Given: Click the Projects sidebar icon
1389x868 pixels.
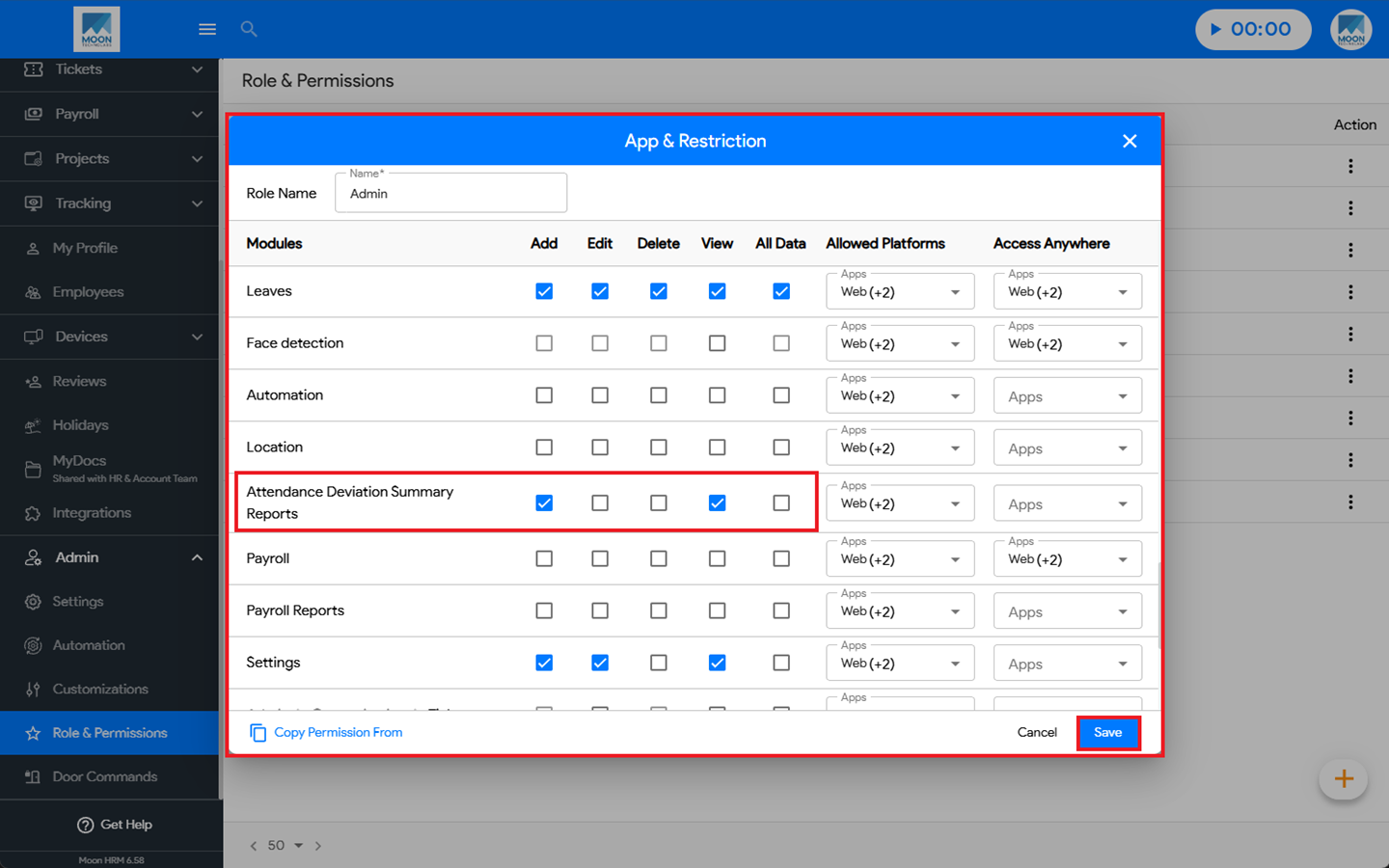Looking at the screenshot, I should 34,158.
